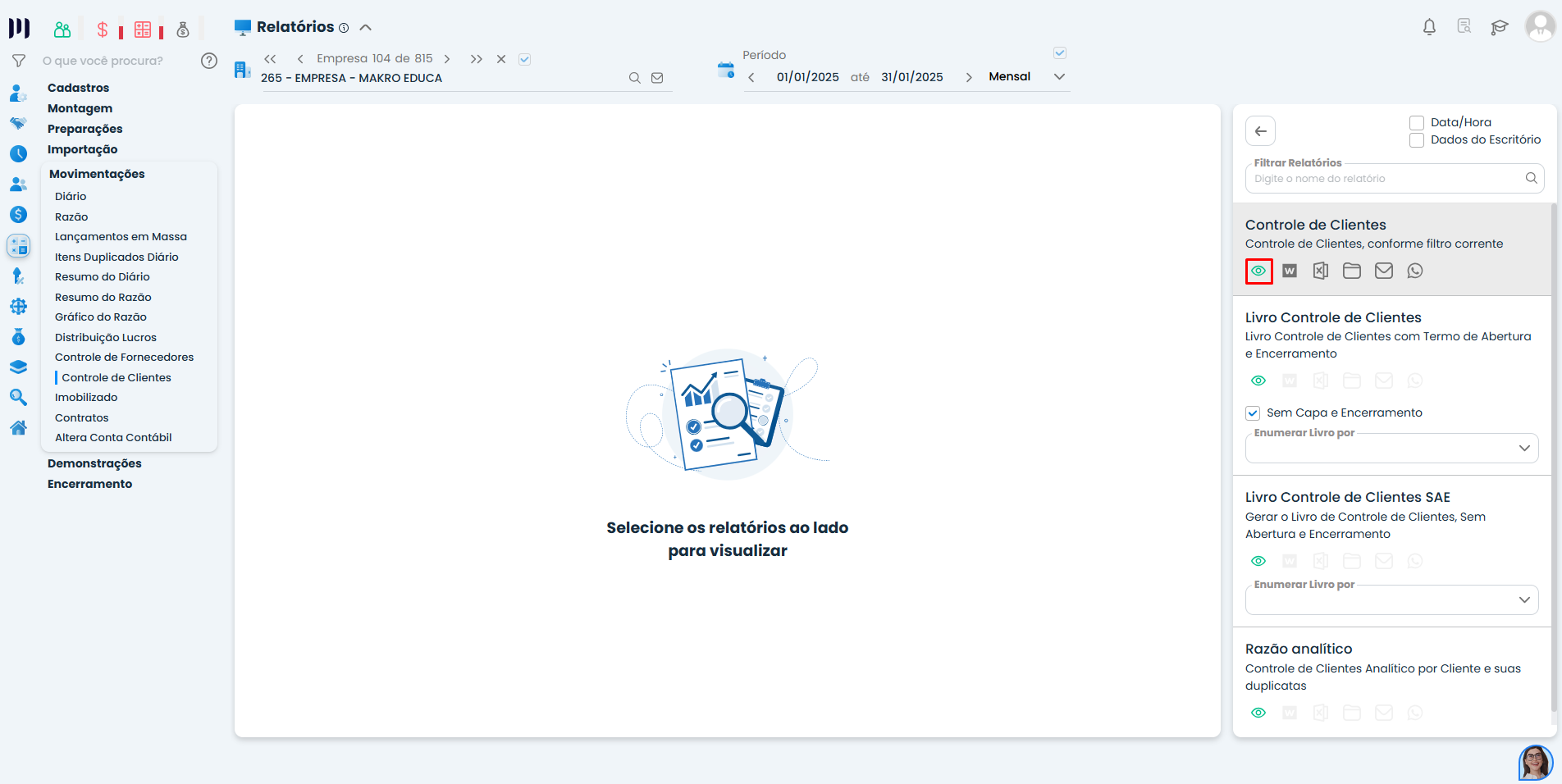Click the back arrow in reports panel
Screen dimensions: 1562x784
(x=1261, y=131)
